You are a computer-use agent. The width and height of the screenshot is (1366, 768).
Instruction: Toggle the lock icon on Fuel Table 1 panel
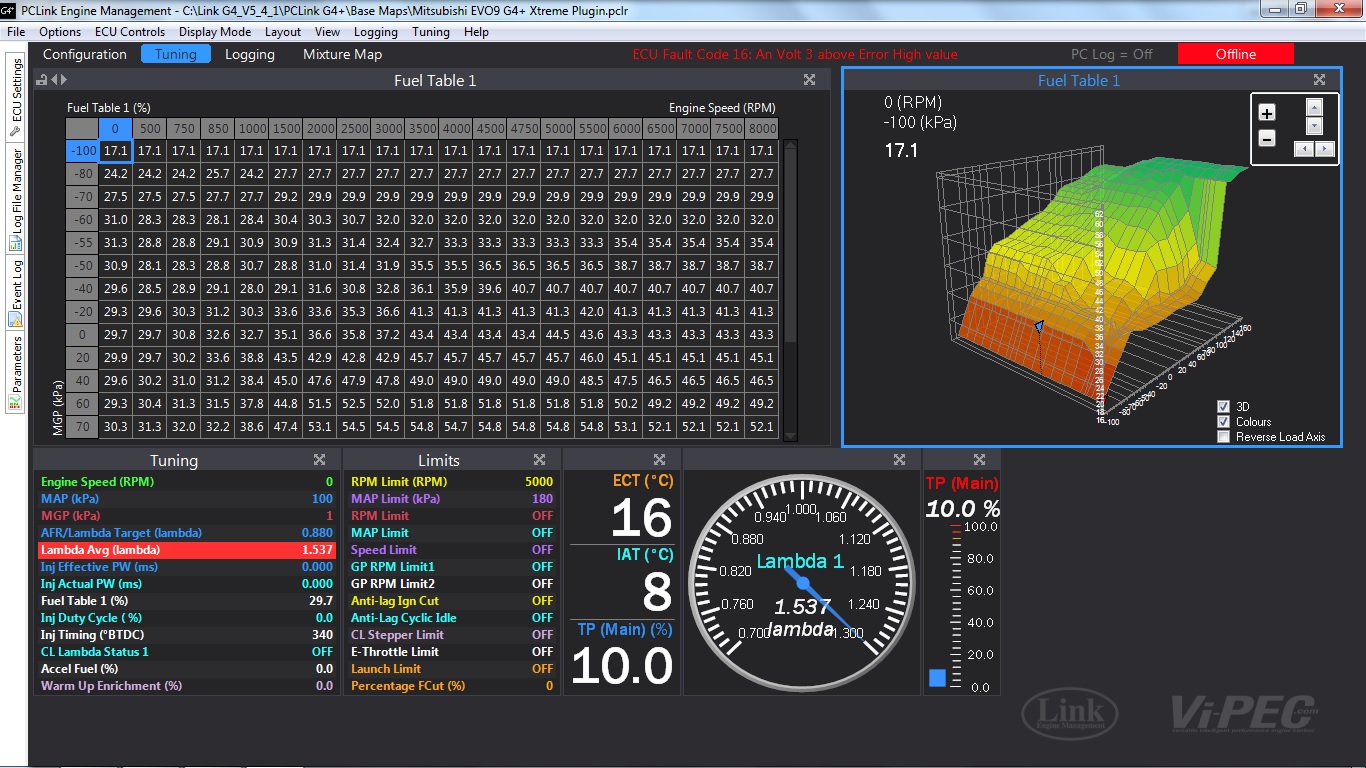(x=41, y=80)
